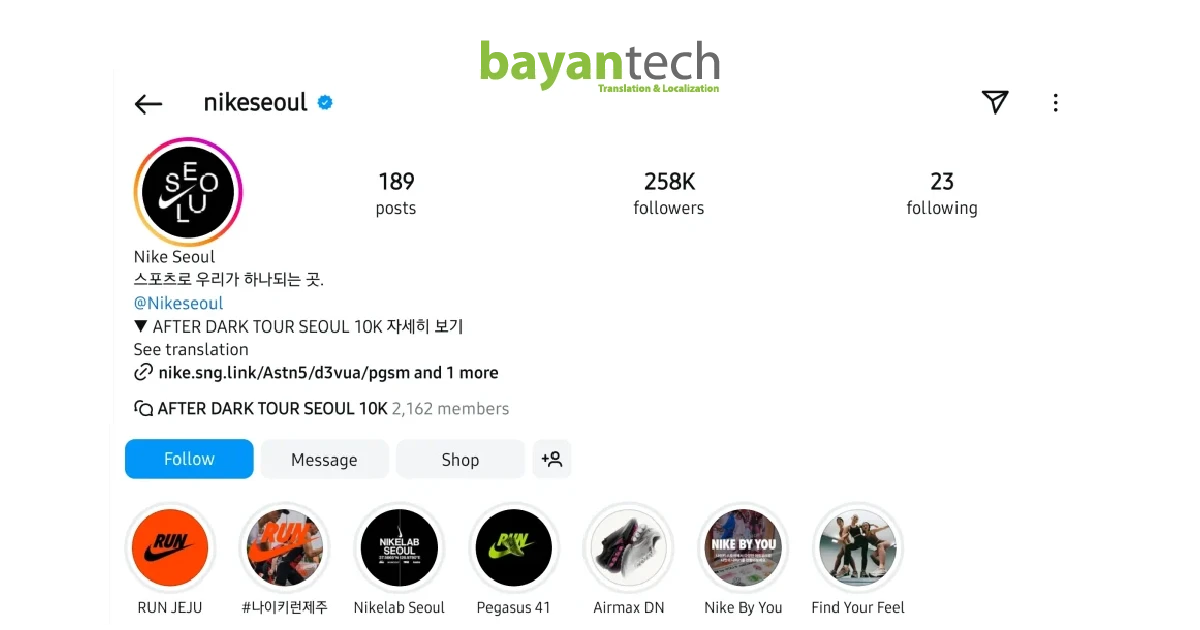Follow the nikeseoul account
The height and width of the screenshot is (630, 1200).
pos(189,459)
